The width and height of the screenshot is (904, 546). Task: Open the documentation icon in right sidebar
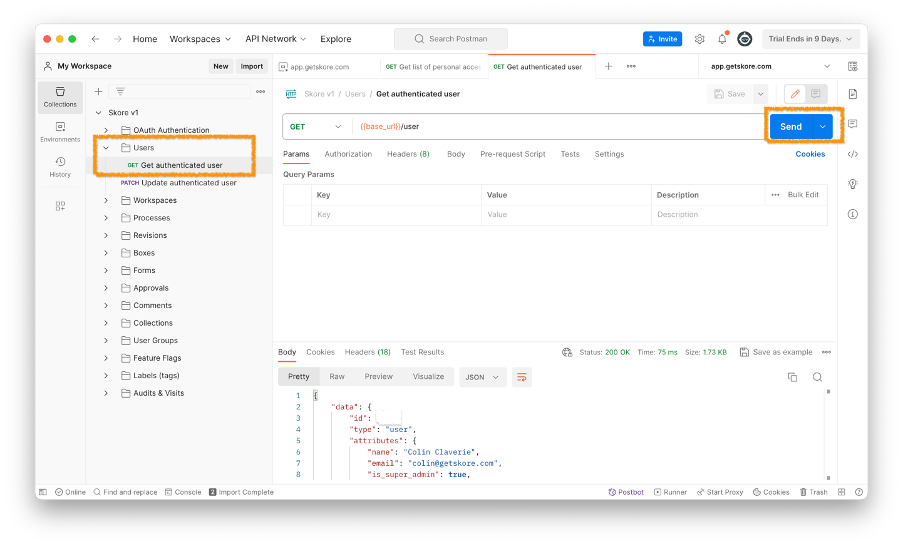(853, 94)
